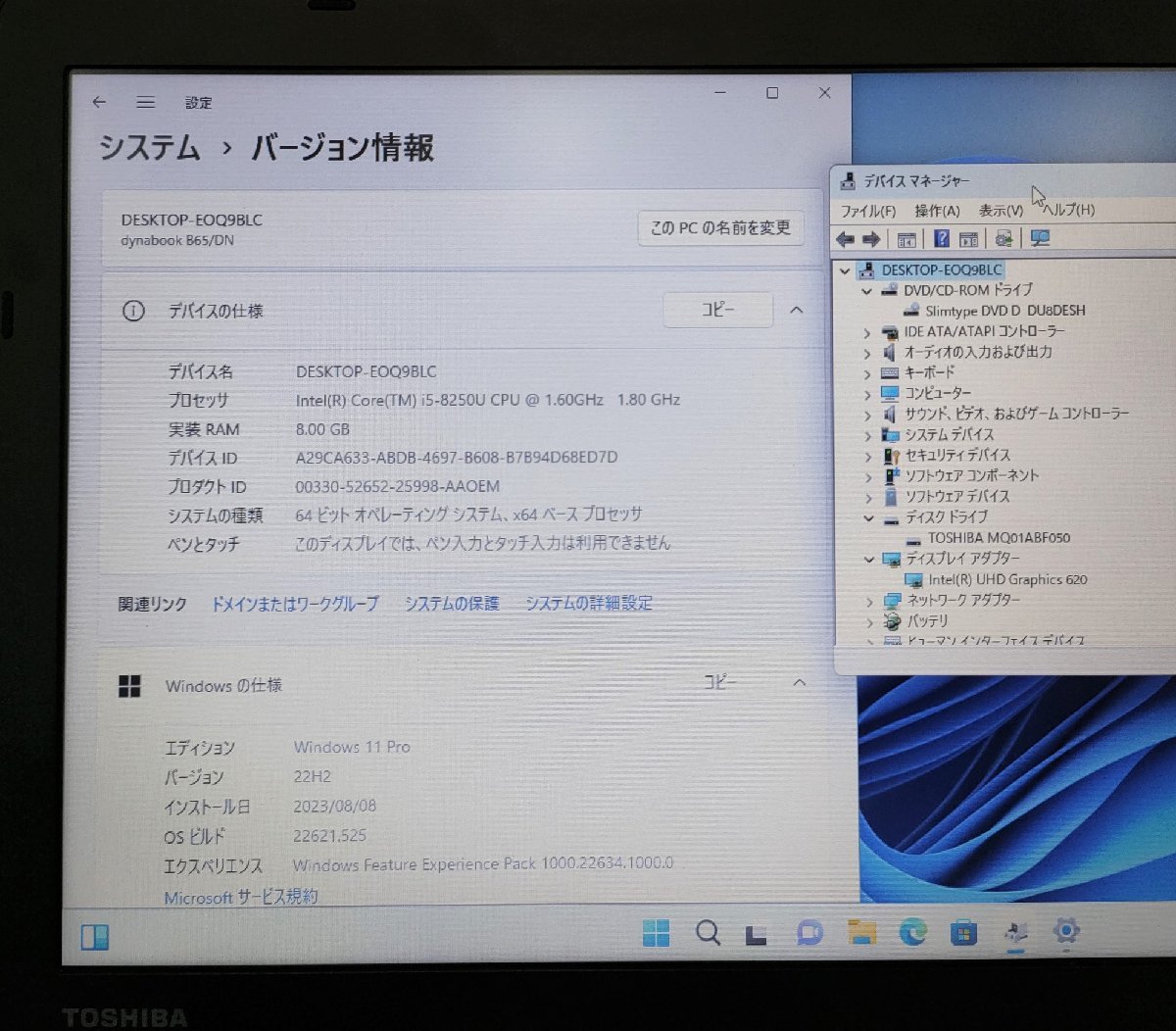Collapse the ディスク ドライブ node
The height and width of the screenshot is (1031, 1176).
868,517
